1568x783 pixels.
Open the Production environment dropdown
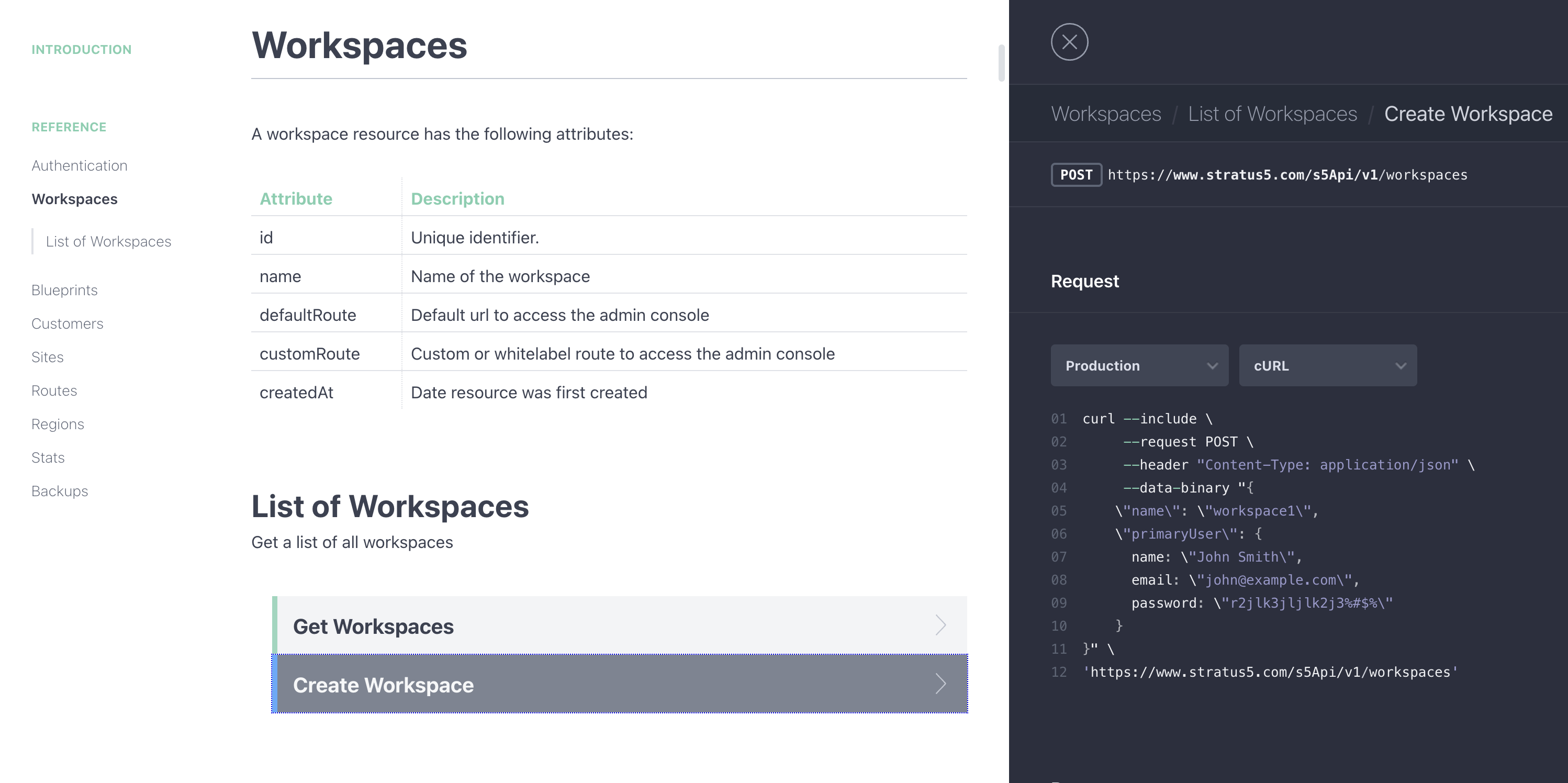(x=1138, y=365)
